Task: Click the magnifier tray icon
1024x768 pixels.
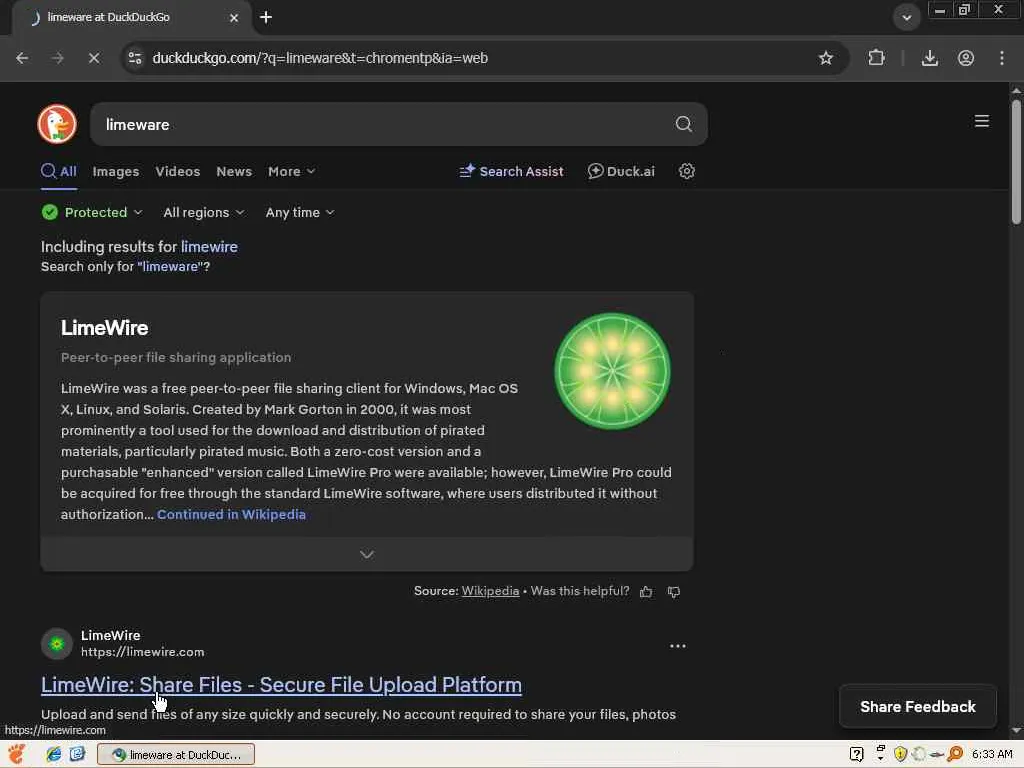Action: click(955, 754)
